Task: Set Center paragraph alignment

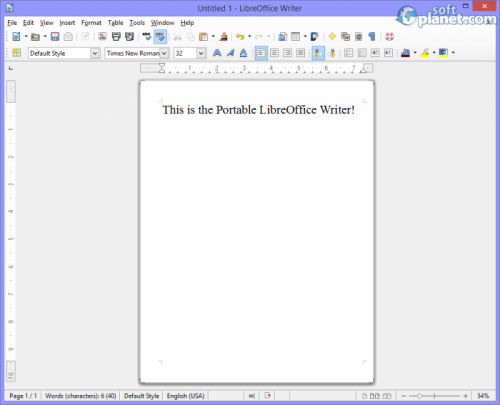Action: point(274,53)
